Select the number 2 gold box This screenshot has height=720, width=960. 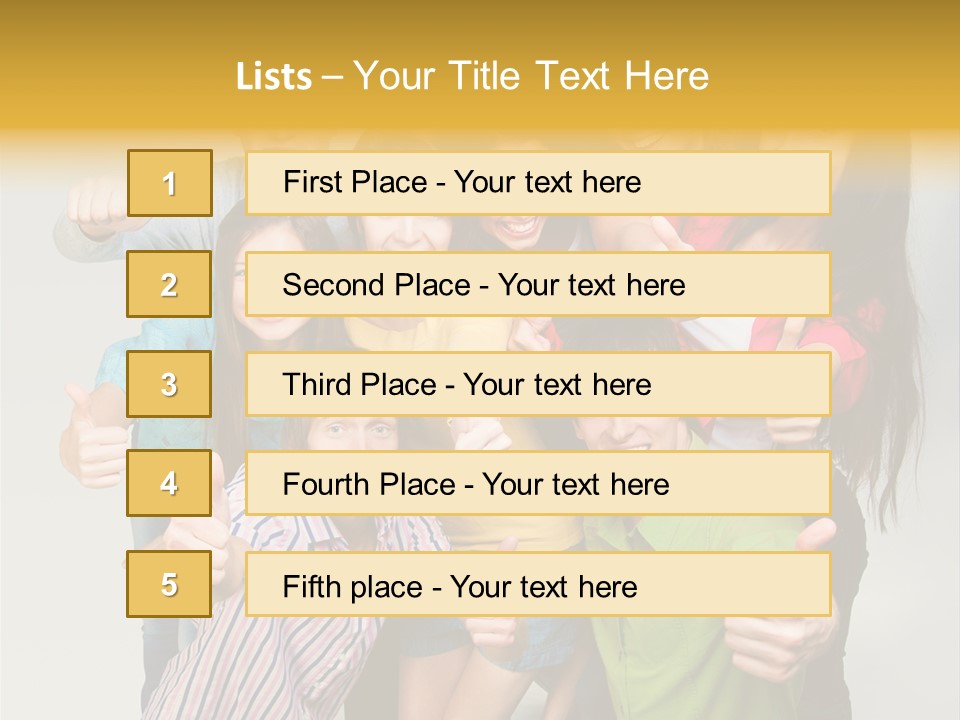point(169,284)
